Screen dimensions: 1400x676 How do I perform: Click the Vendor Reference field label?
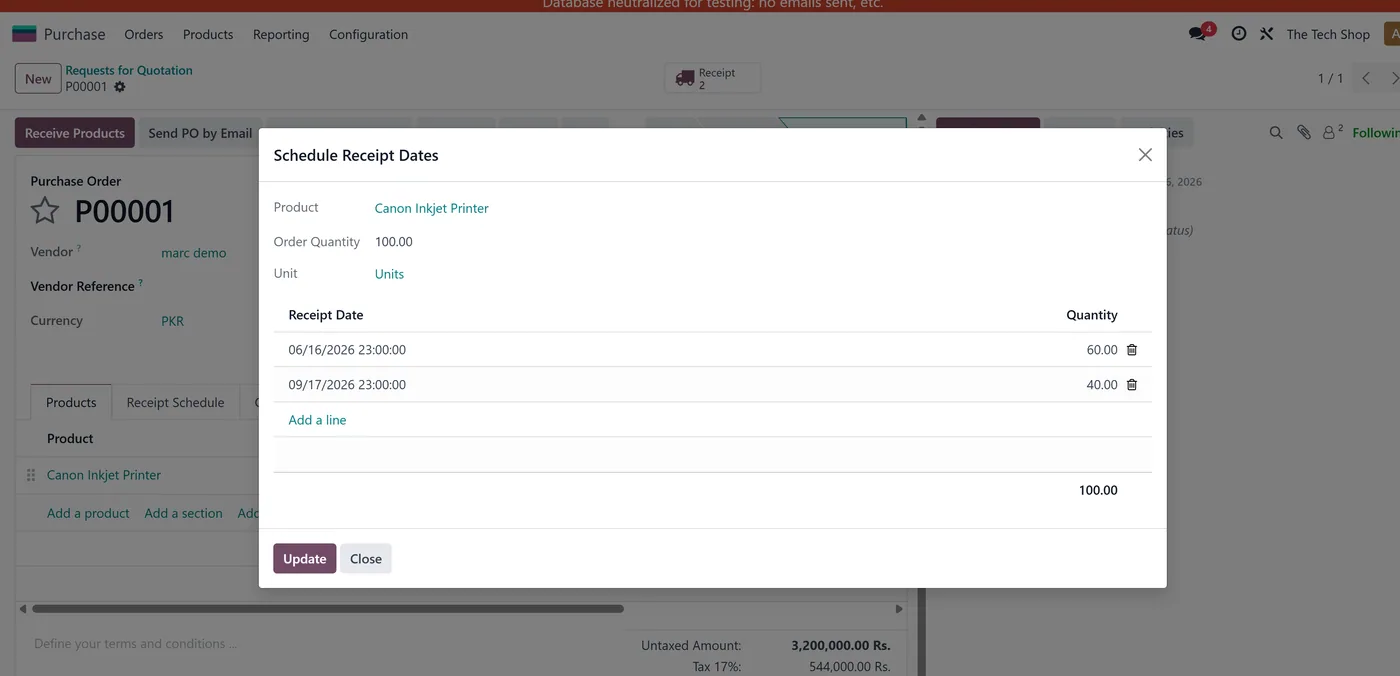click(x=83, y=286)
